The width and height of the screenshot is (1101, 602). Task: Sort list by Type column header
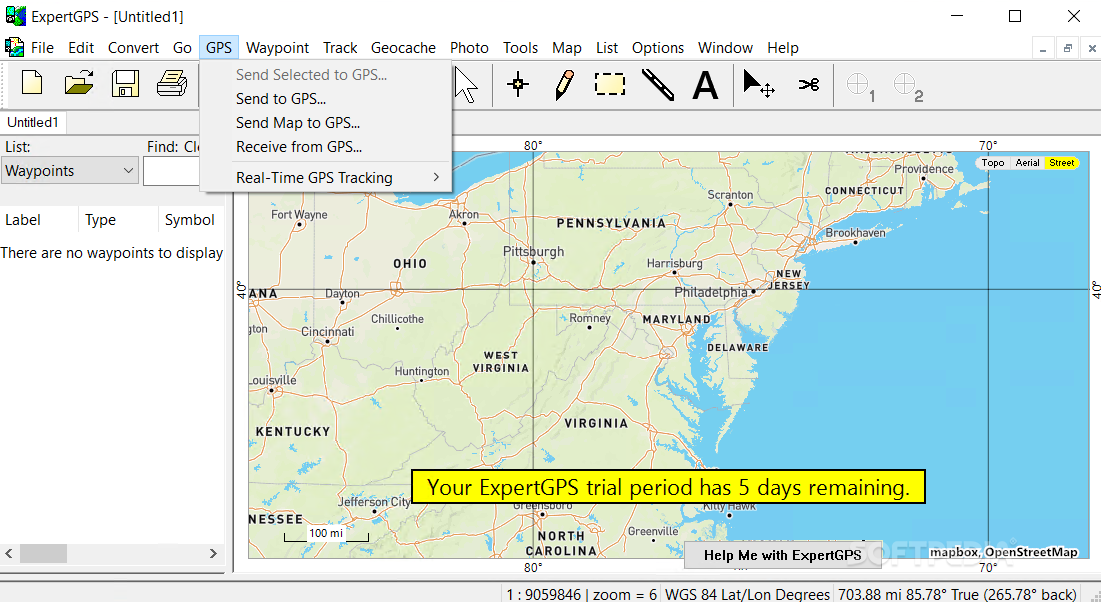[118, 220]
